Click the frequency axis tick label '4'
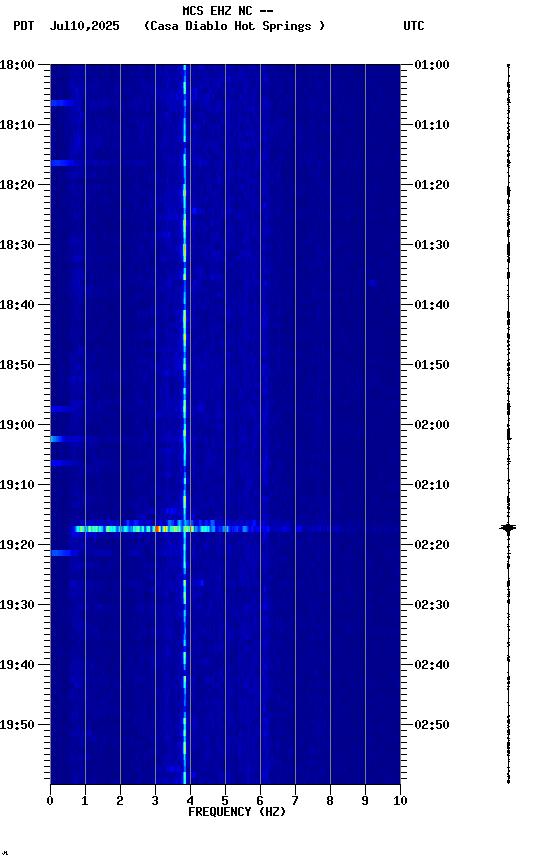This screenshot has width=552, height=864. pyautogui.click(x=190, y=801)
